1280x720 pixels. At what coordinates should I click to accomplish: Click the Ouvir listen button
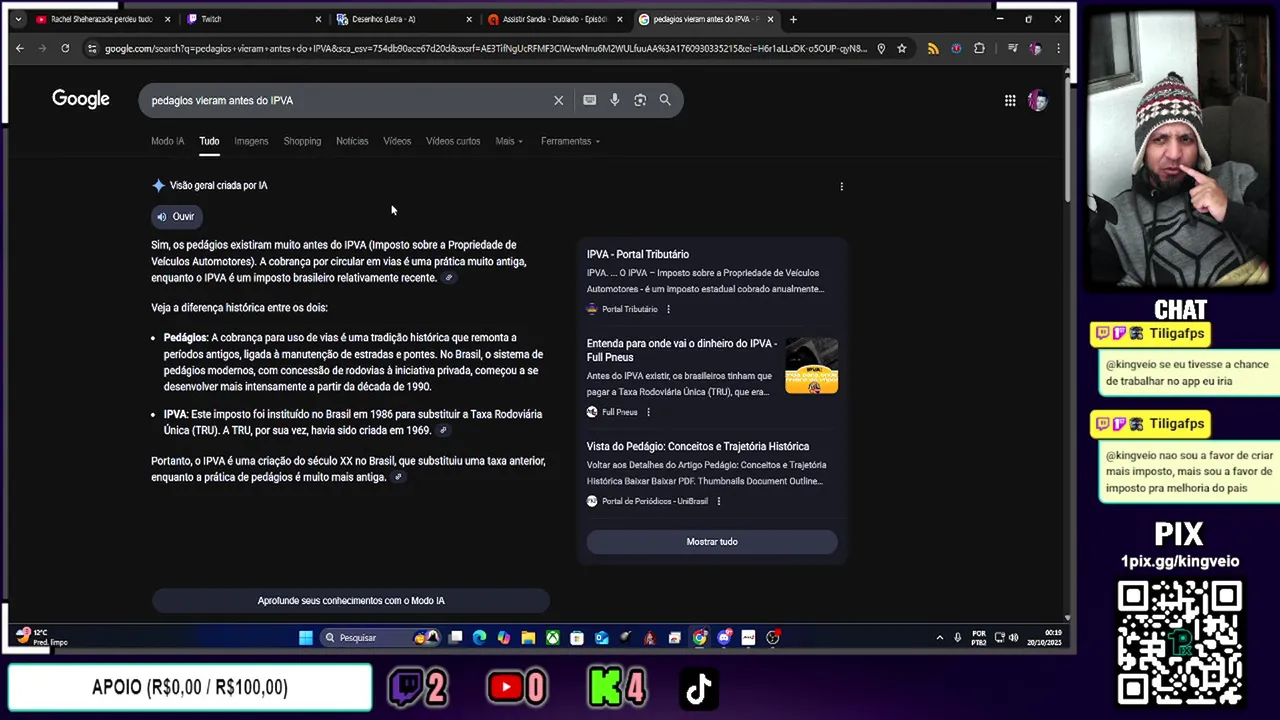175,216
